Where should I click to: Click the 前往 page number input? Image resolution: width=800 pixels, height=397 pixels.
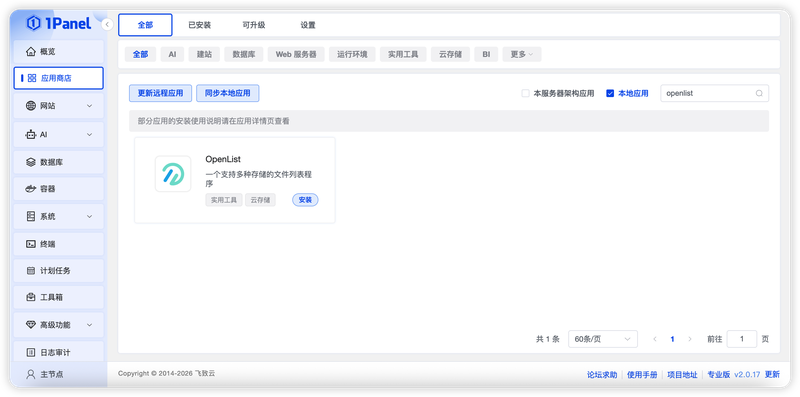pyautogui.click(x=741, y=339)
